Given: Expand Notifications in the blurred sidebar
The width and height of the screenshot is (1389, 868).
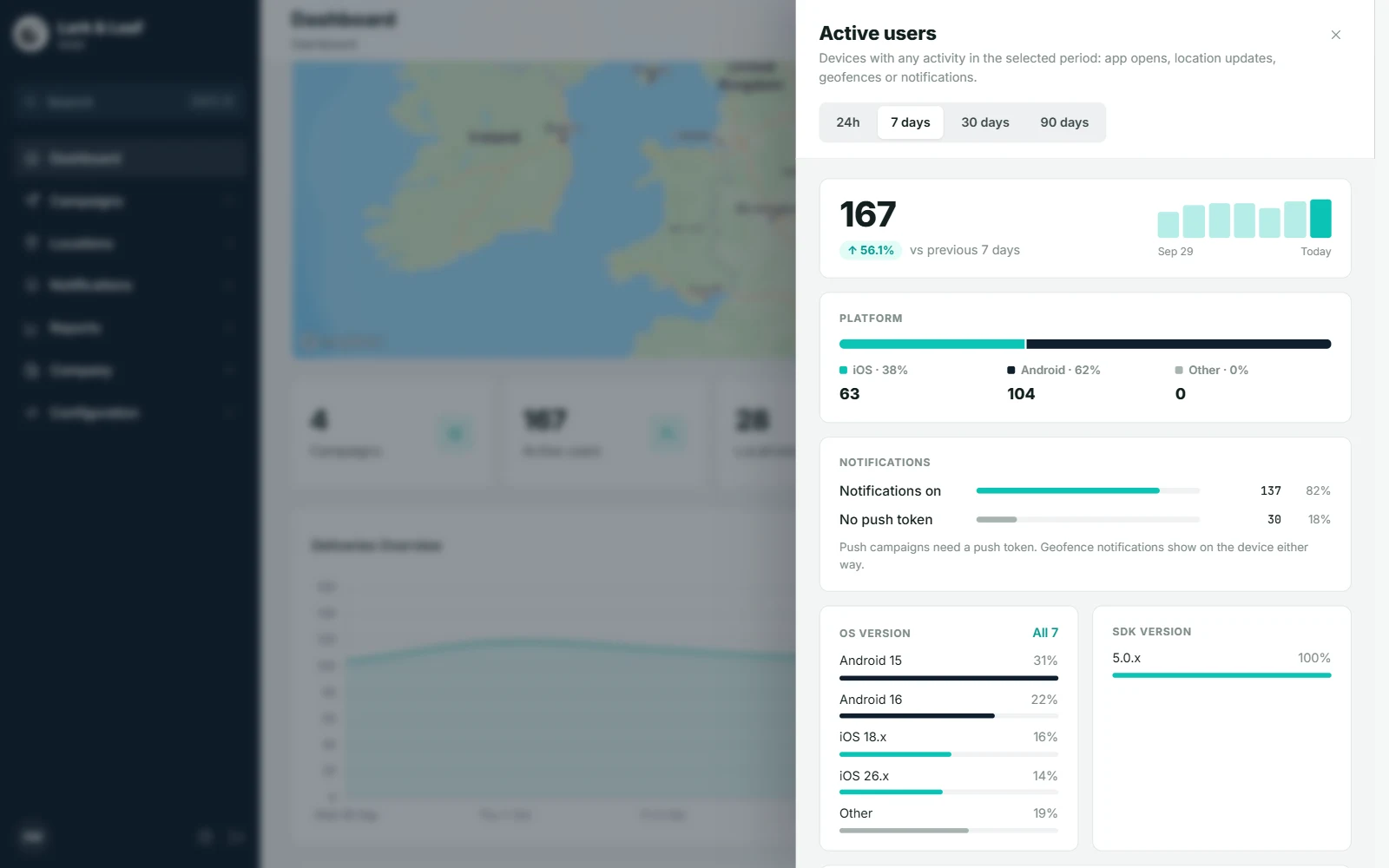Looking at the screenshot, I should (130, 286).
